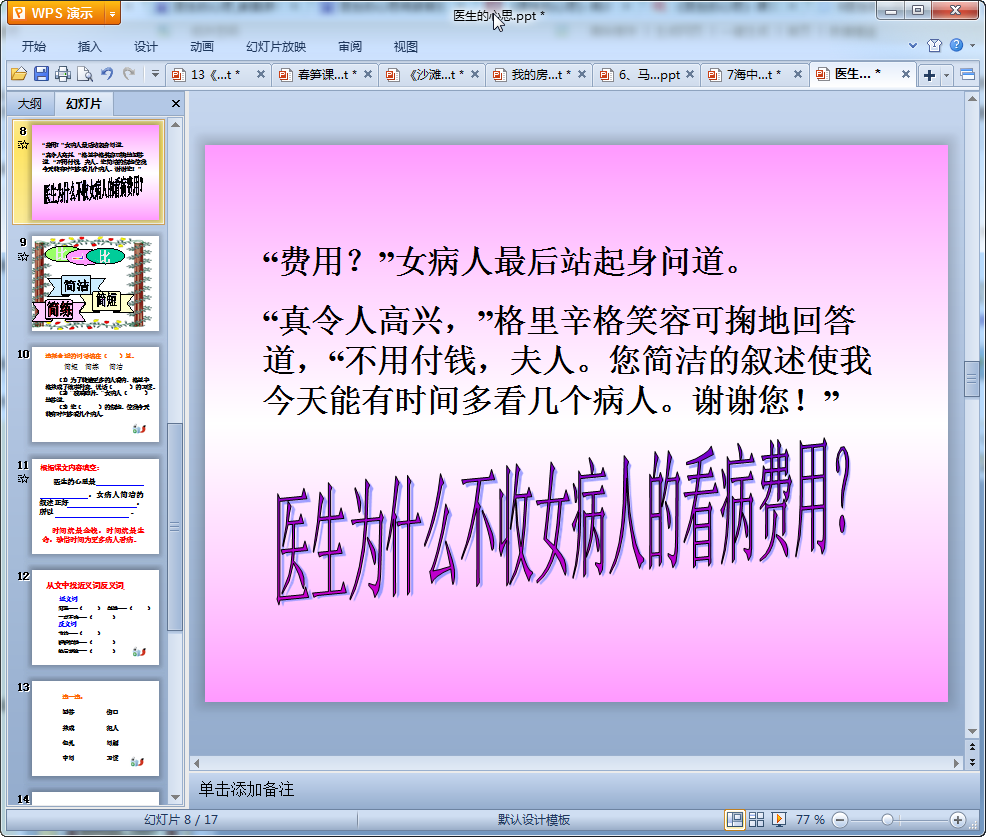Close the 13《...t document tab
986x837 pixels.
point(260,74)
